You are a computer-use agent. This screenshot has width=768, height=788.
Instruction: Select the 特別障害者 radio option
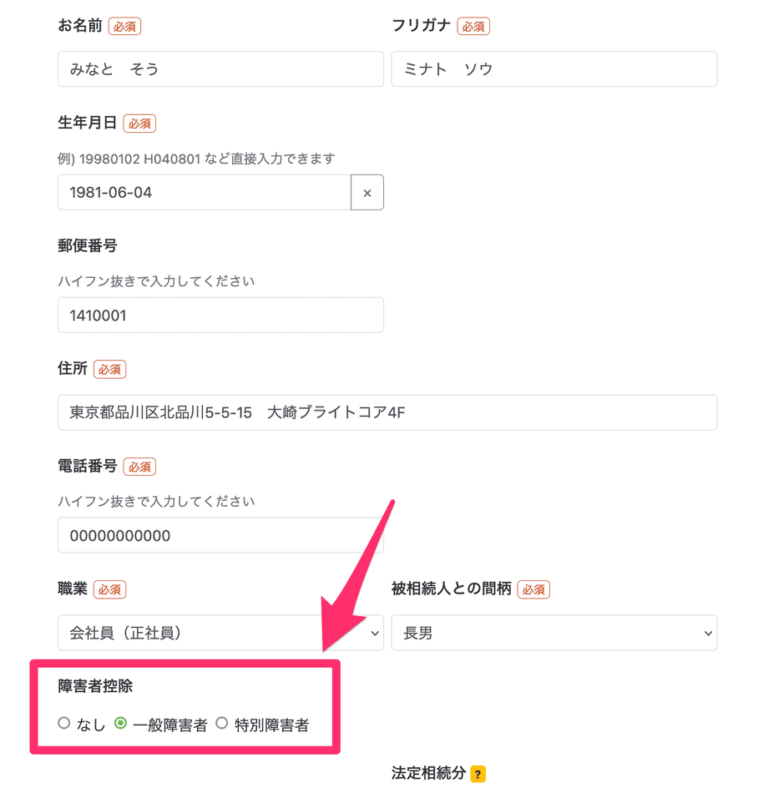222,723
